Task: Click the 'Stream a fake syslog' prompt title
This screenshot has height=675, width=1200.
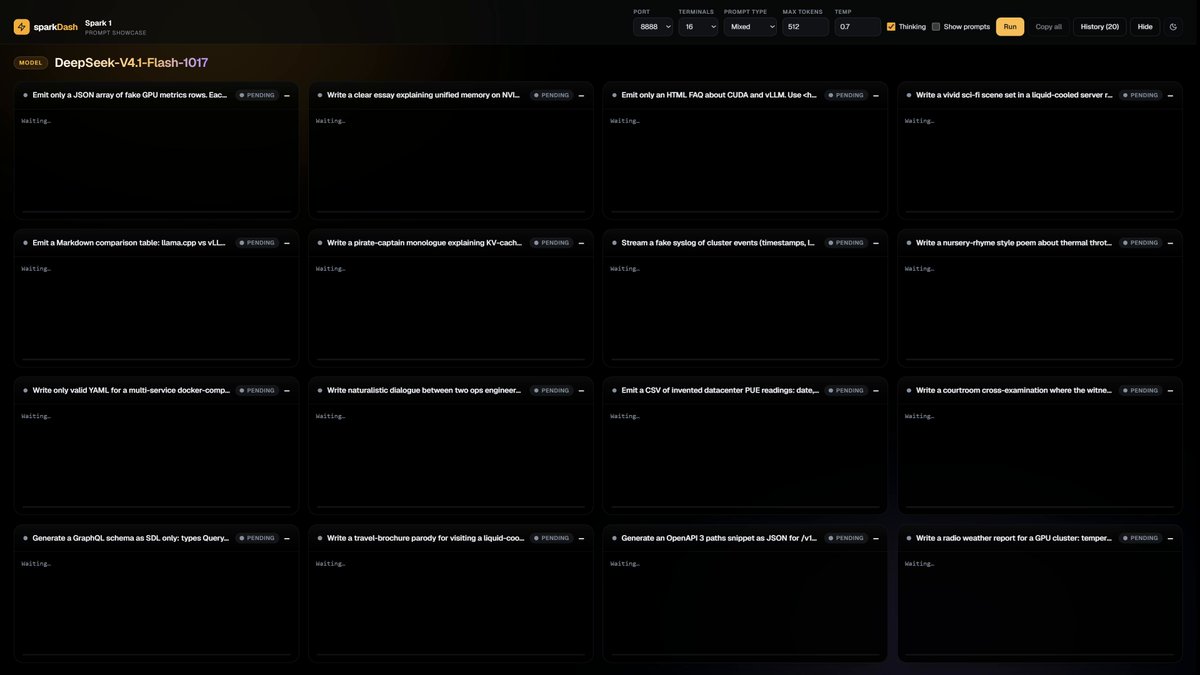Action: click(718, 243)
